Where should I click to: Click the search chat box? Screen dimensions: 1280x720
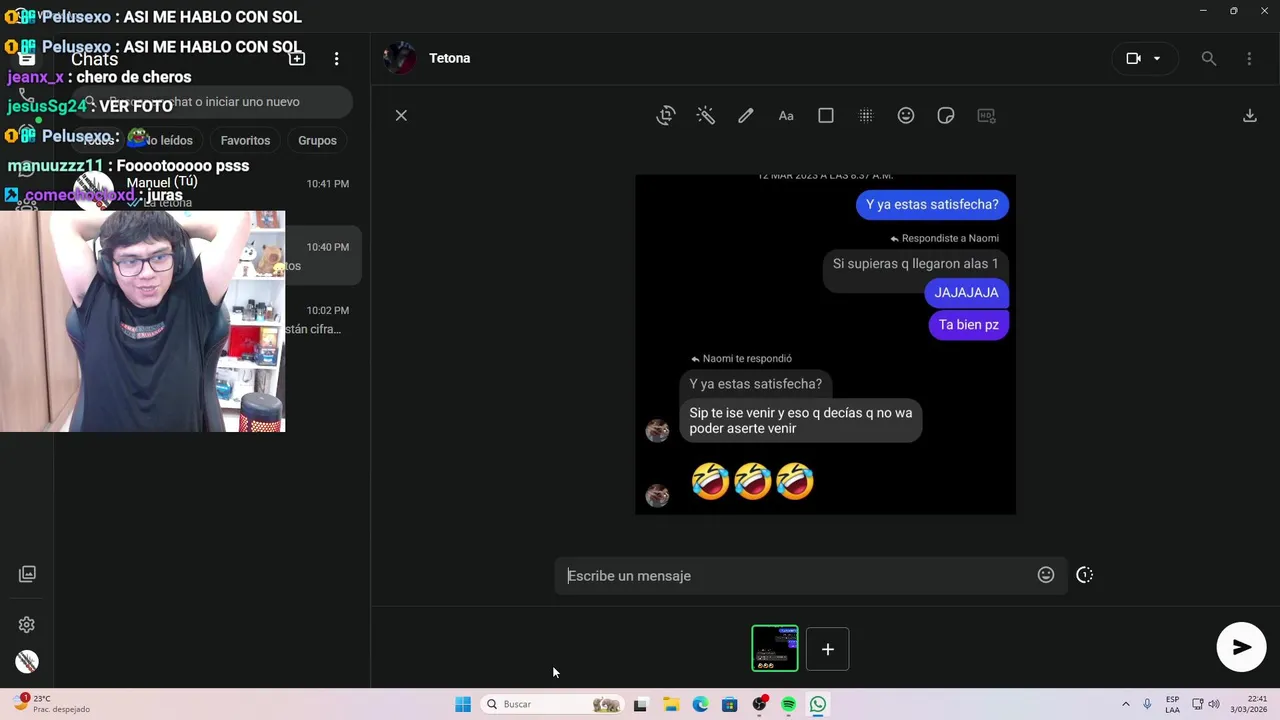coord(212,102)
